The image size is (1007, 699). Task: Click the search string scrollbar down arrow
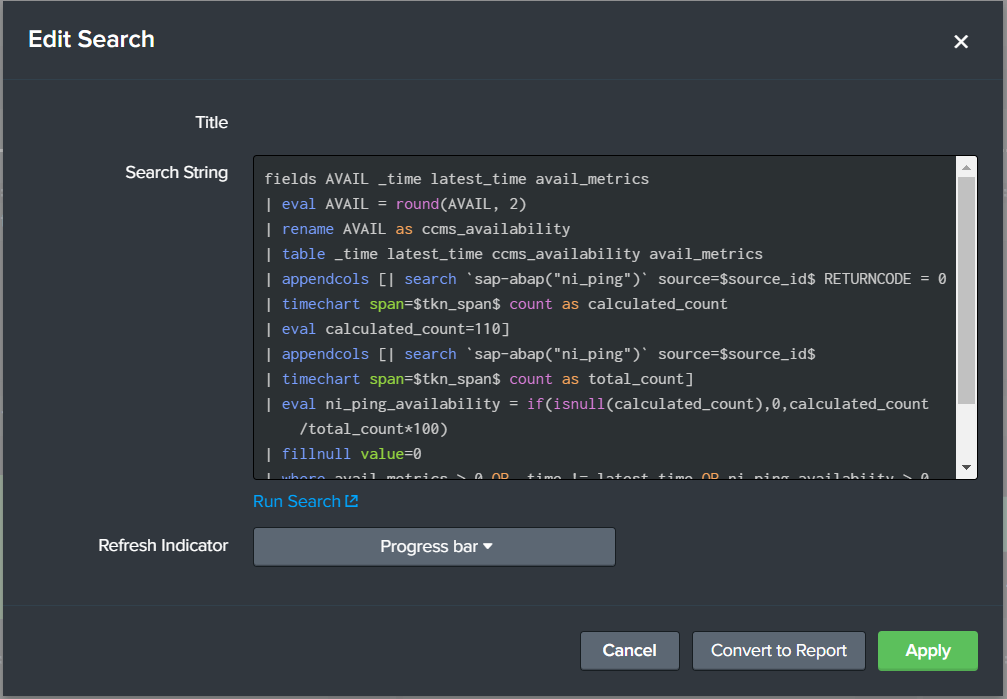[966, 468]
